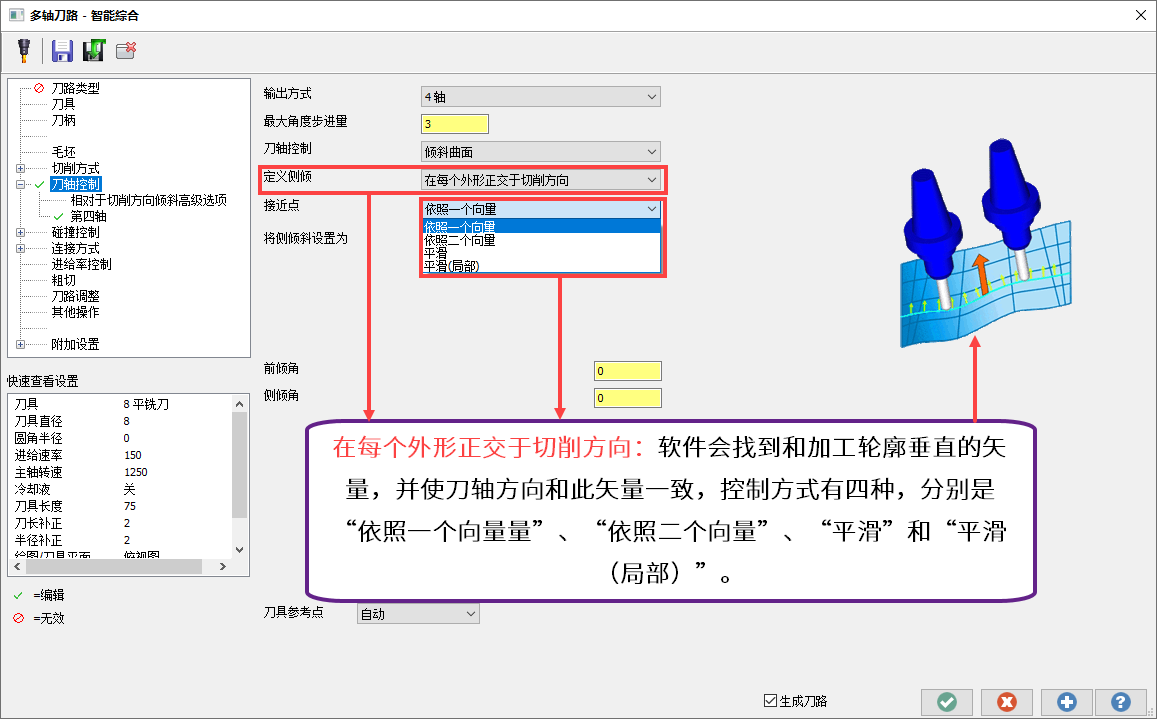This screenshot has width=1157, height=719.
Task: Select 刀柄 in the tree
Action: [x=63, y=120]
